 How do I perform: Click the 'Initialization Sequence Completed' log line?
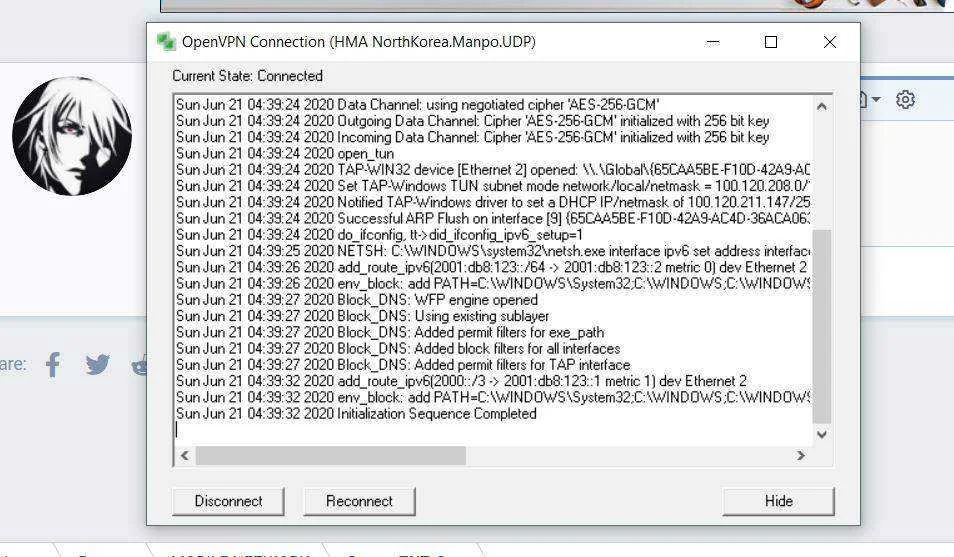[x=357, y=414]
